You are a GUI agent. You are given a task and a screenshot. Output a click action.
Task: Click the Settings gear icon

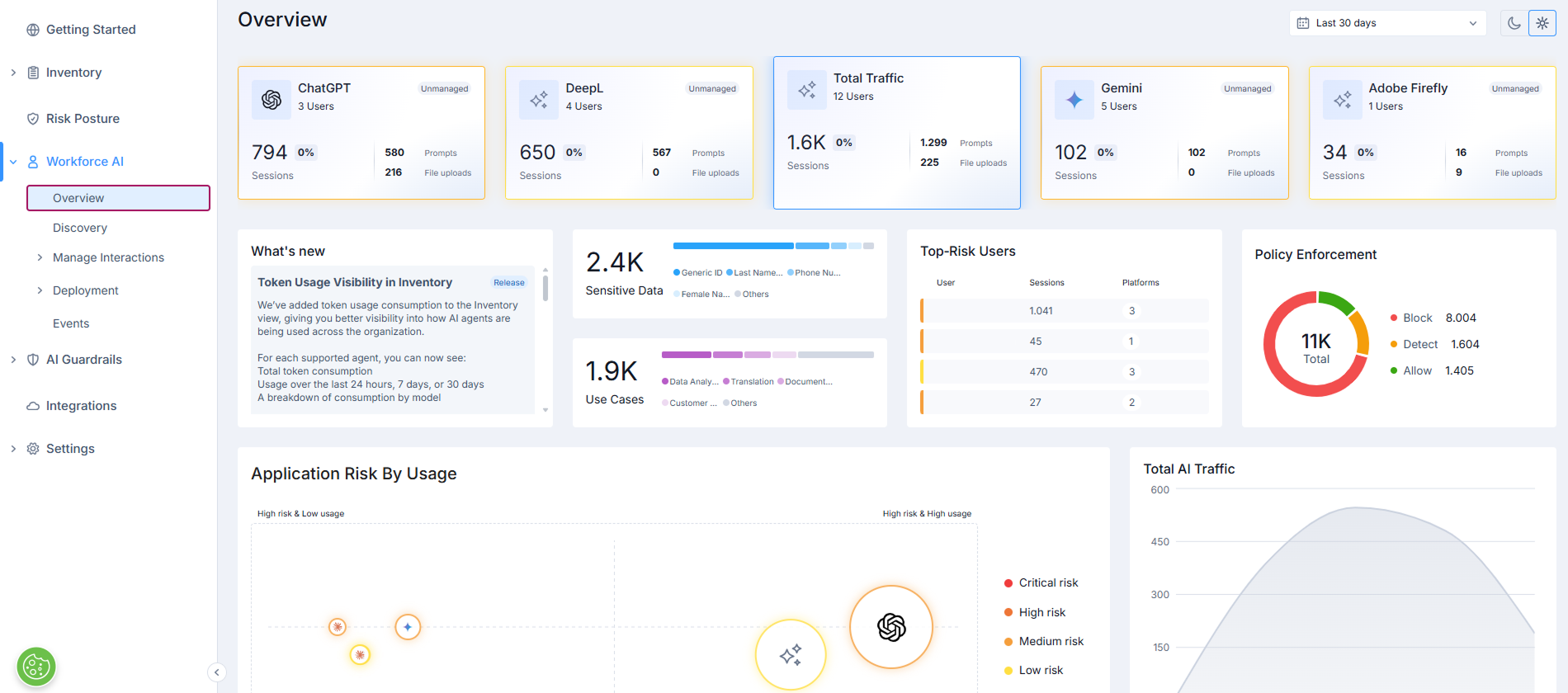click(x=33, y=449)
